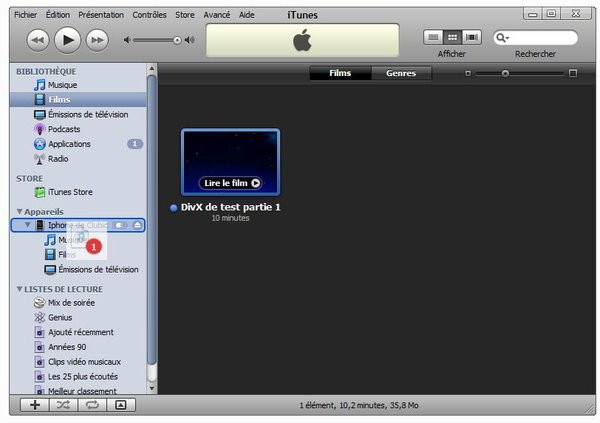The height and width of the screenshot is (423, 600).
Task: Click the 10 minutes duration text
Action: pos(230,218)
